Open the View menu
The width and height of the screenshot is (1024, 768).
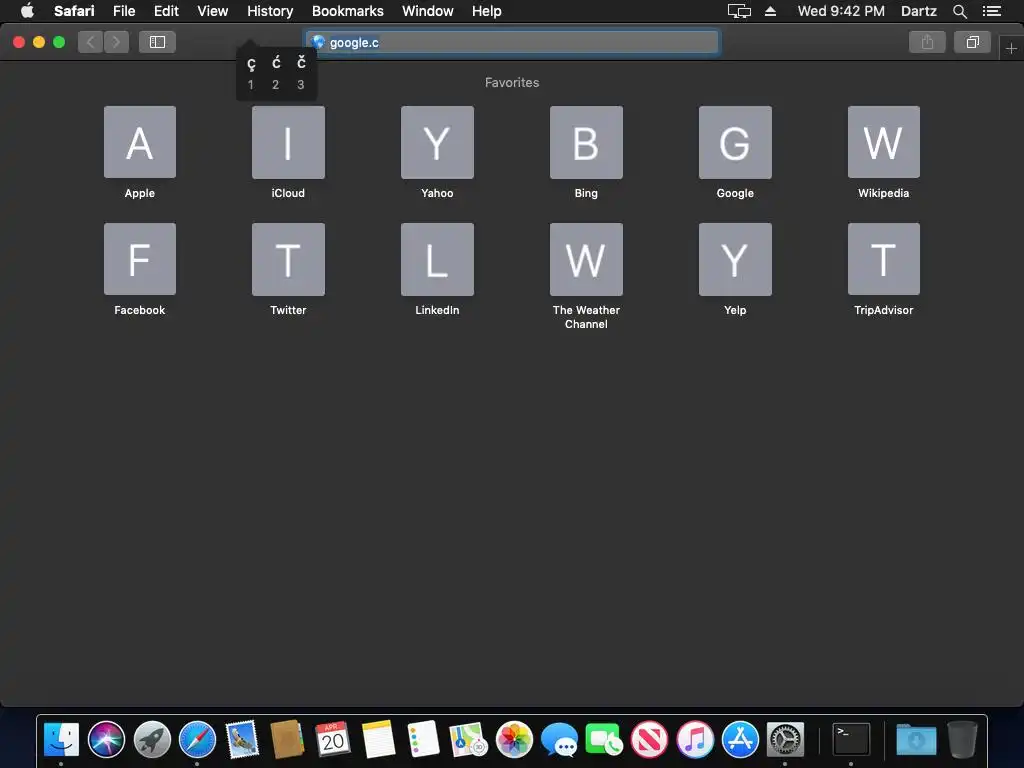212,11
